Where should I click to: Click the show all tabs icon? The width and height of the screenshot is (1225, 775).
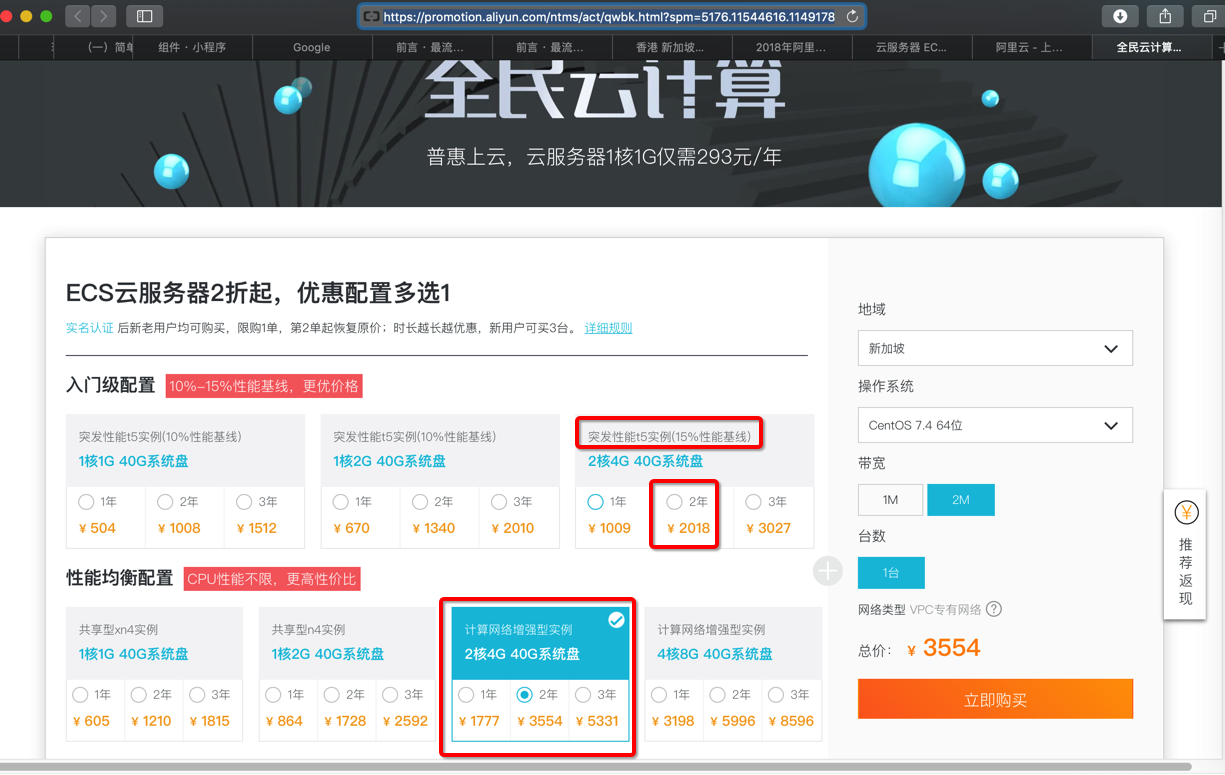tap(1208, 16)
